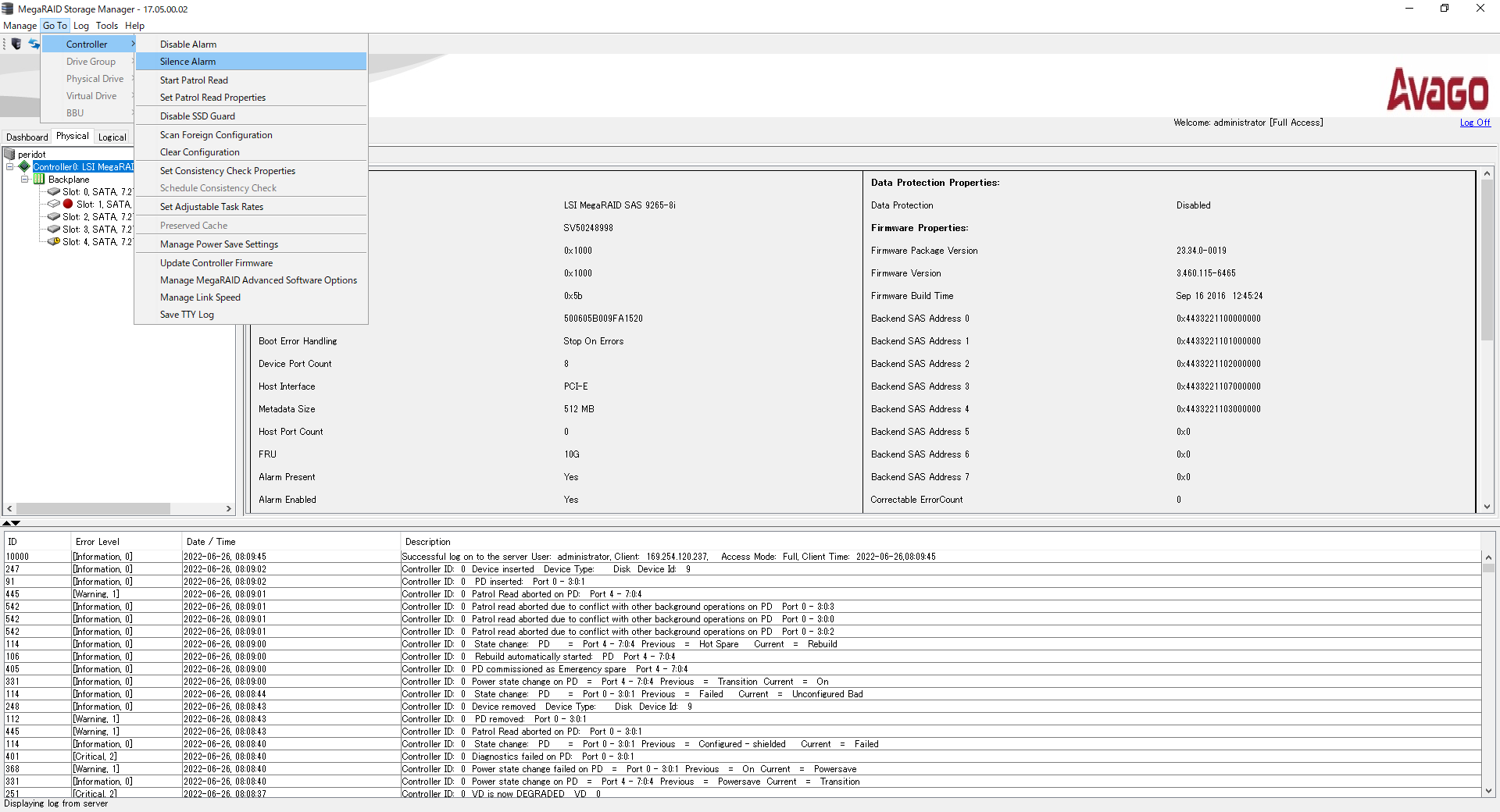Viewport: 1500px width, 812px height.
Task: Click the MegaRAID Storage Manager title bar icon
Action: [x=8, y=9]
